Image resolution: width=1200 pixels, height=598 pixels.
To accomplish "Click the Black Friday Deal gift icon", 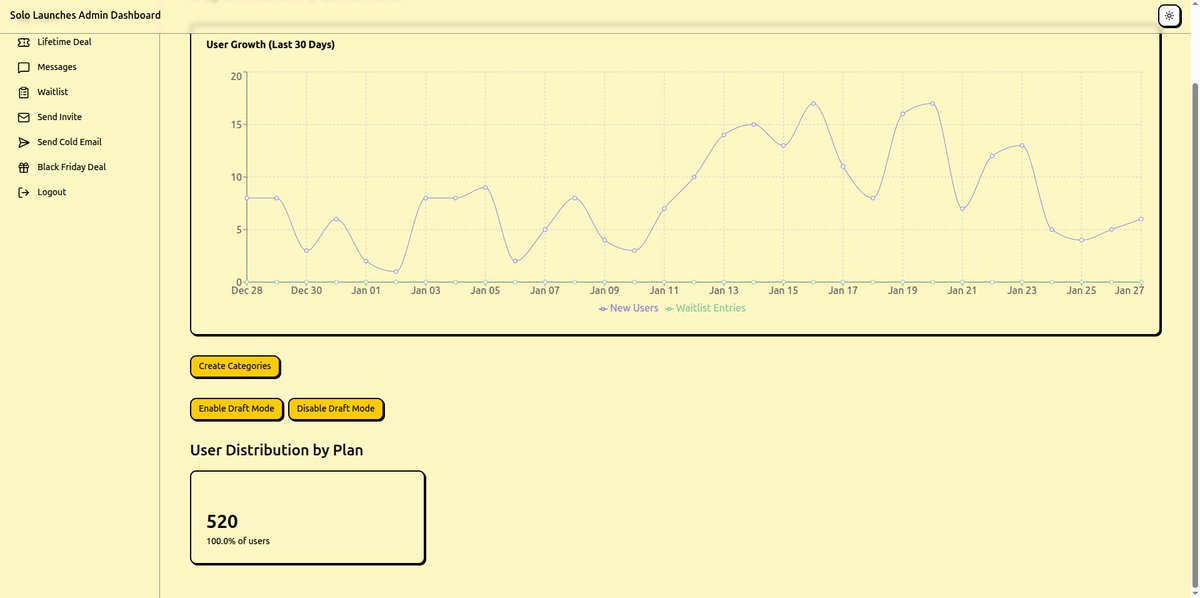I will [24, 167].
